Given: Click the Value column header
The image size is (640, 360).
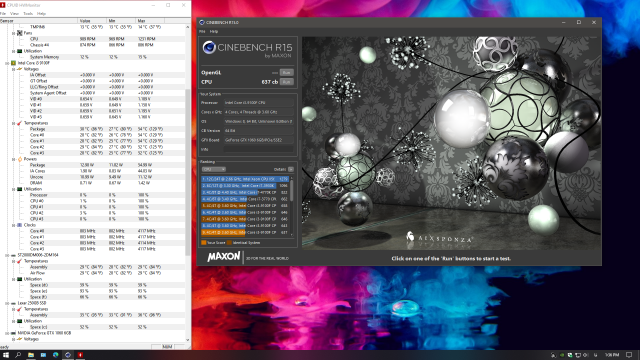Looking at the screenshot, I should [92, 20].
